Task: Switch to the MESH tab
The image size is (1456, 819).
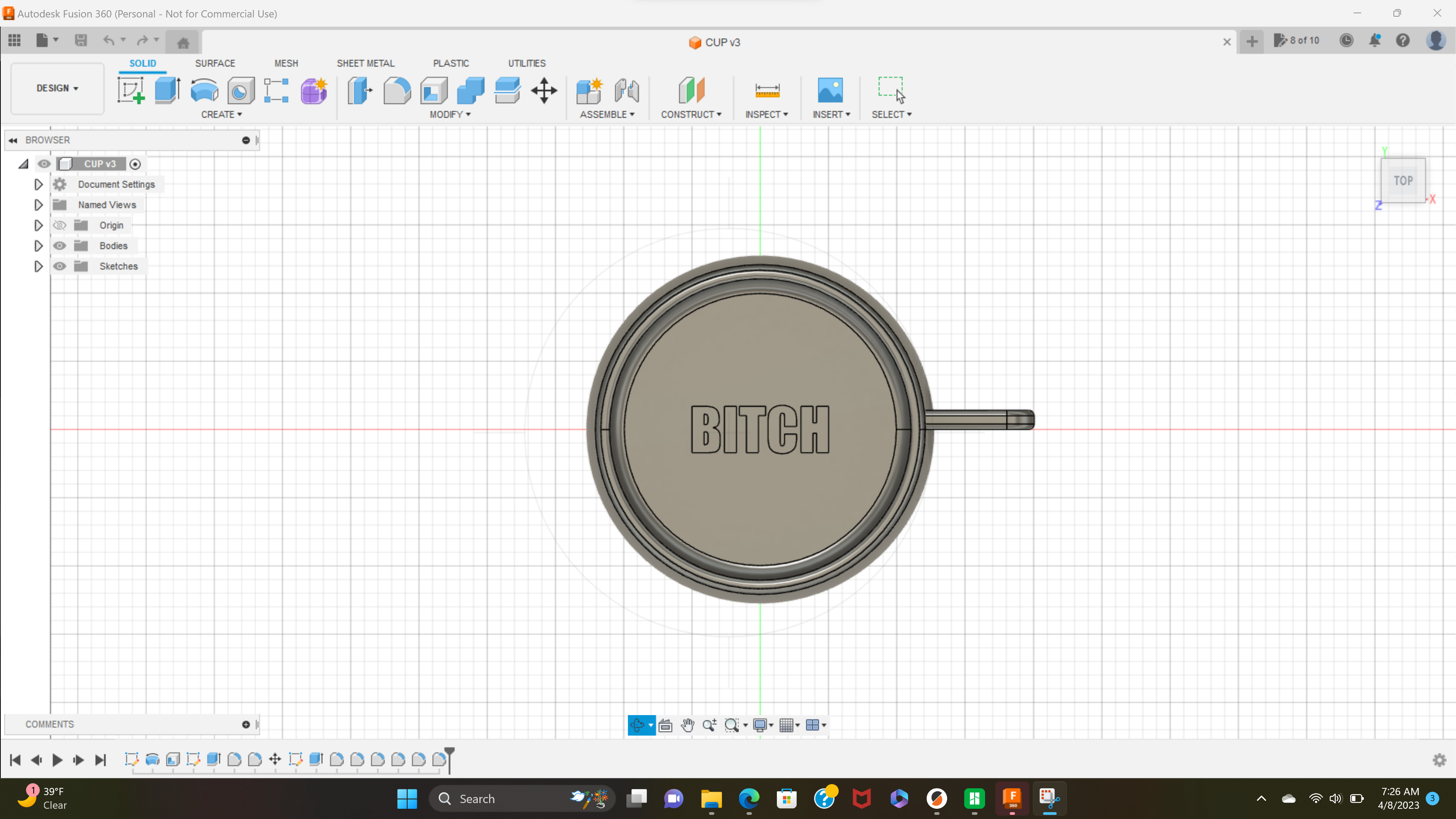Action: point(286,63)
